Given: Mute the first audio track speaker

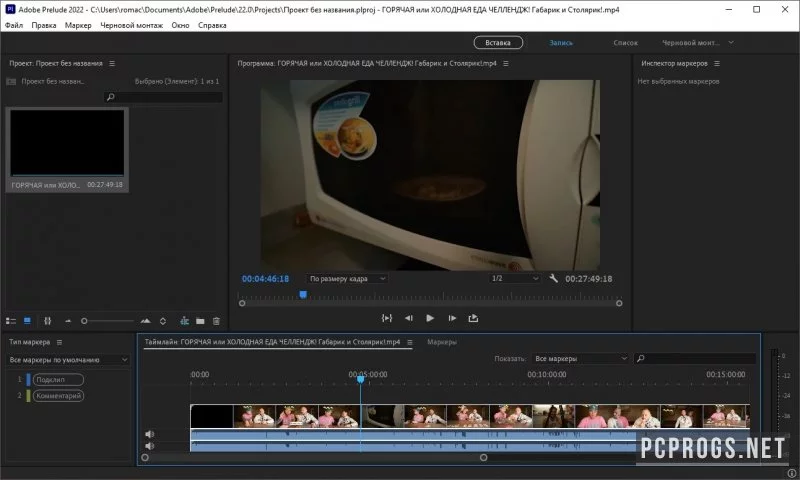Looking at the screenshot, I should (149, 434).
